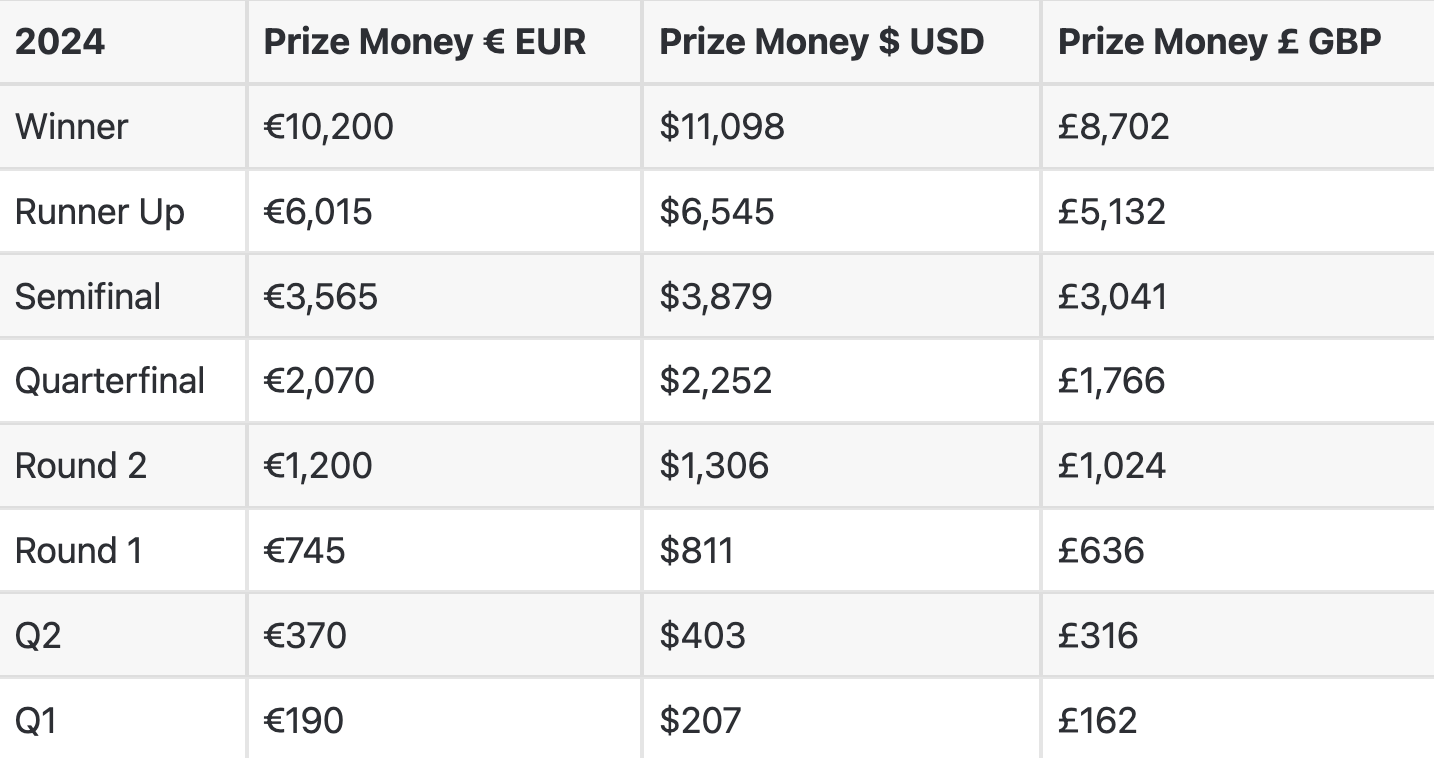1434x758 pixels.
Task: Click the £162 Q1 prize cell
Action: click(x=1097, y=720)
